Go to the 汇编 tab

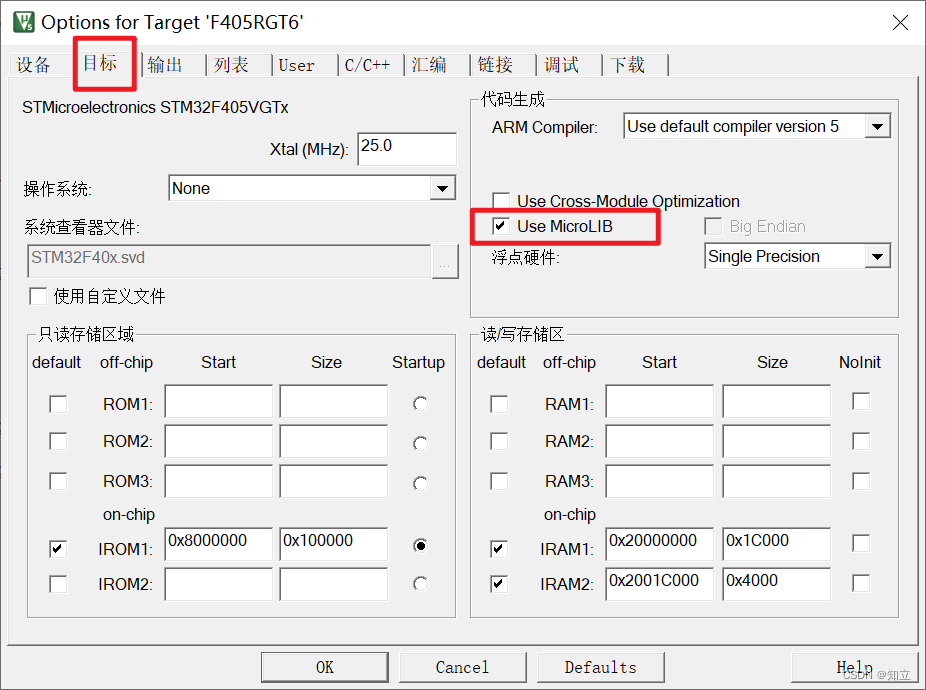point(429,64)
